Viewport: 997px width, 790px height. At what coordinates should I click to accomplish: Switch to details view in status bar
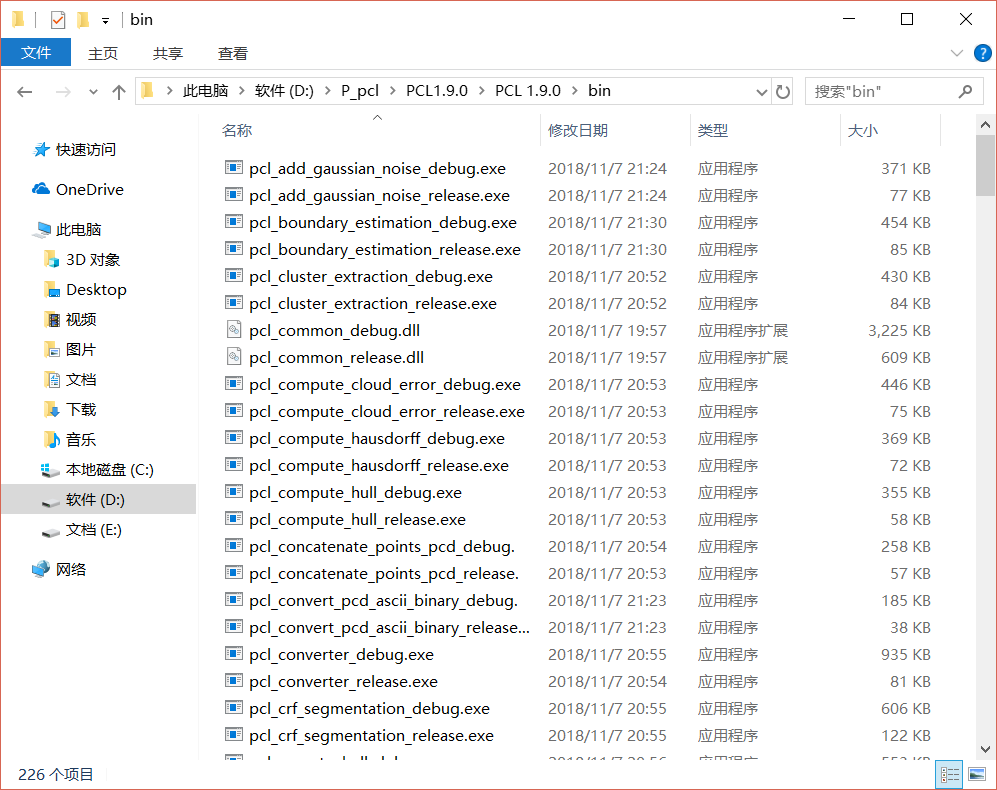[x=950, y=774]
